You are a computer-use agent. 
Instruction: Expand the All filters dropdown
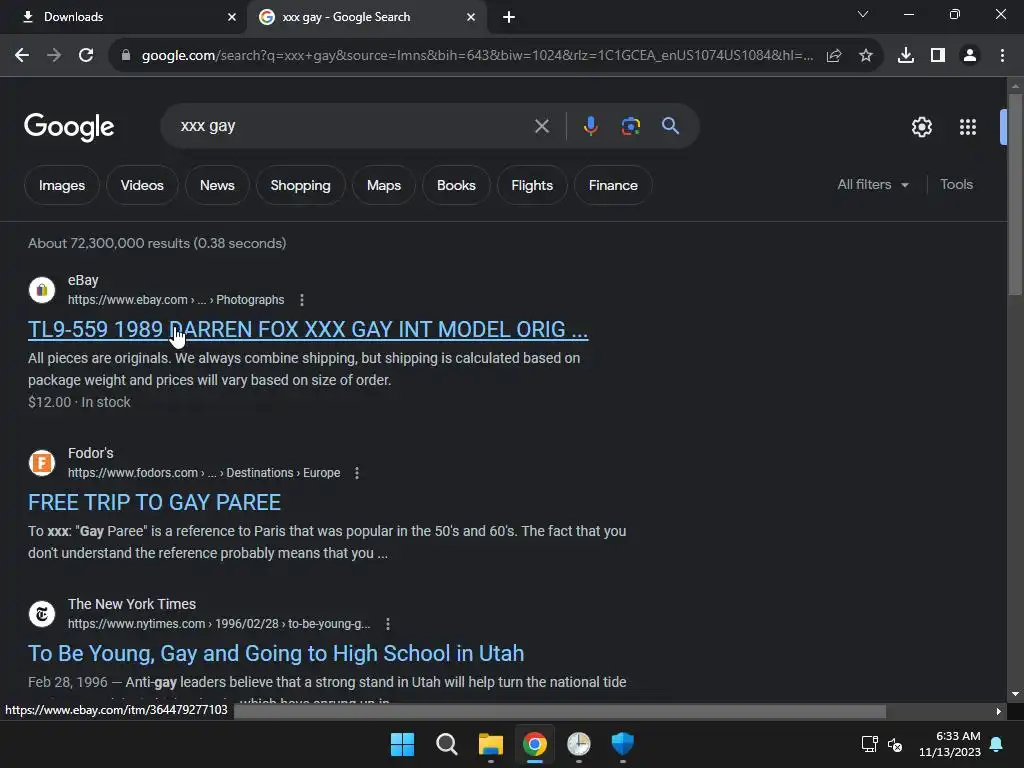[x=873, y=185]
